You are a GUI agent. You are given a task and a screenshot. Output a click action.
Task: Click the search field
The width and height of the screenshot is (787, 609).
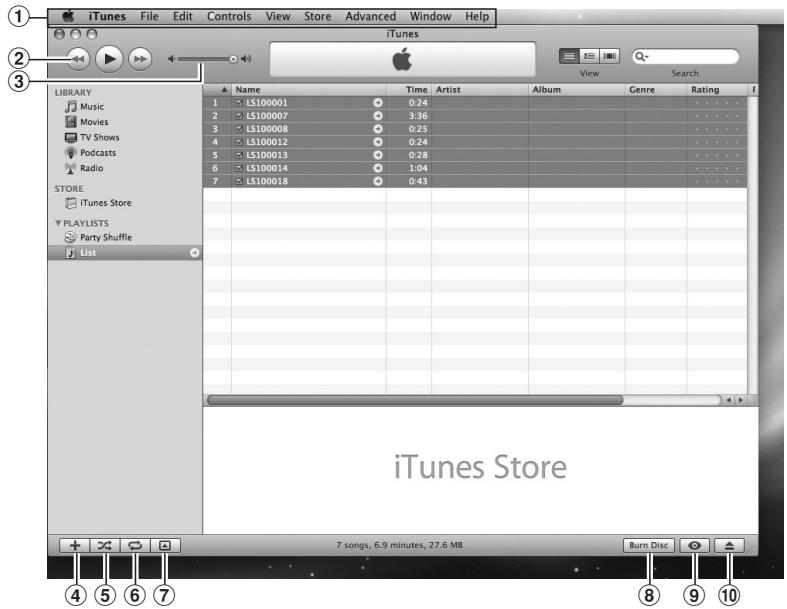(x=686, y=57)
